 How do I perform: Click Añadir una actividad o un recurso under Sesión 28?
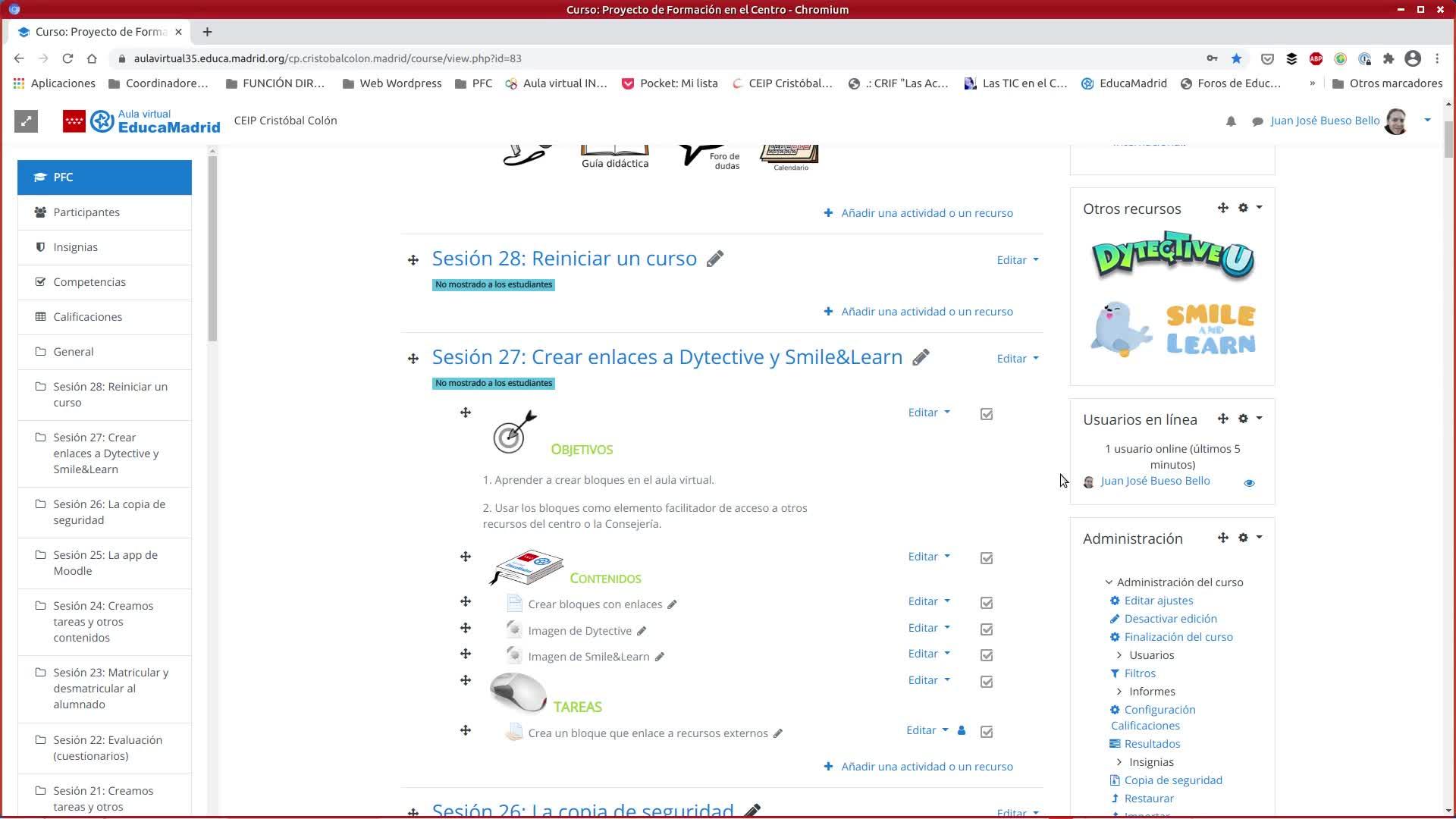[926, 312]
